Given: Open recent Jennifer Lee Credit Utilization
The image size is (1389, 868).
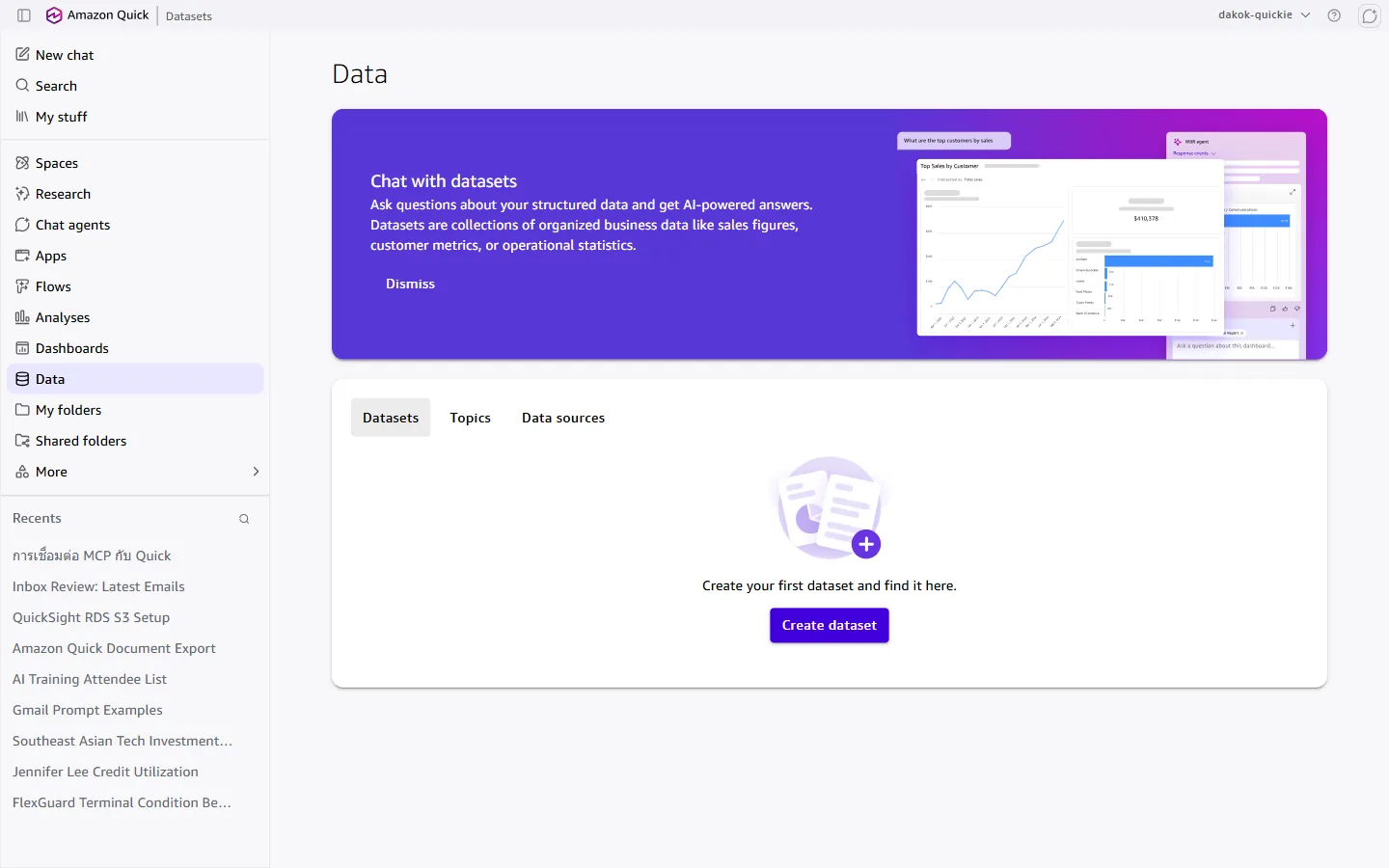Looking at the screenshot, I should (105, 772).
